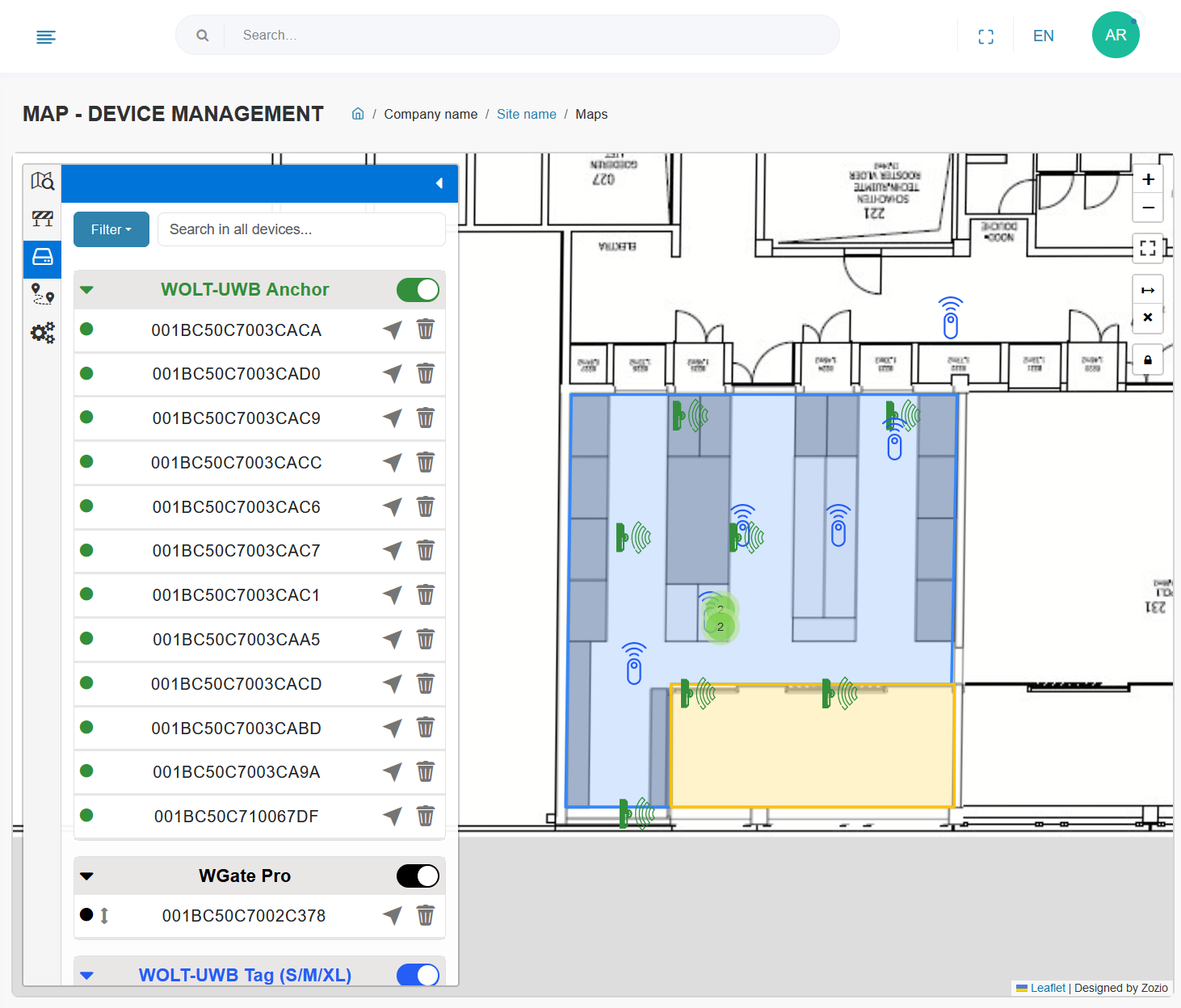The width and height of the screenshot is (1181, 1008).
Task: Locate device 001BC50C7003CA9A on map
Action: 393,772
